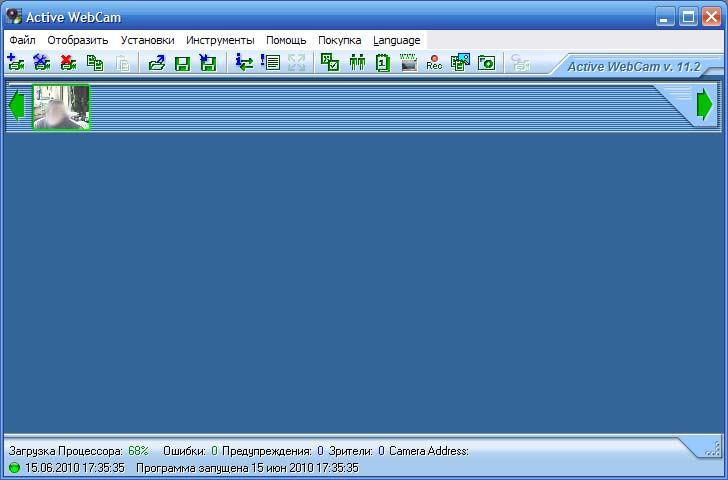Select the webcam preview thumbnail
Image resolution: width=728 pixels, height=480 pixels.
(61, 107)
